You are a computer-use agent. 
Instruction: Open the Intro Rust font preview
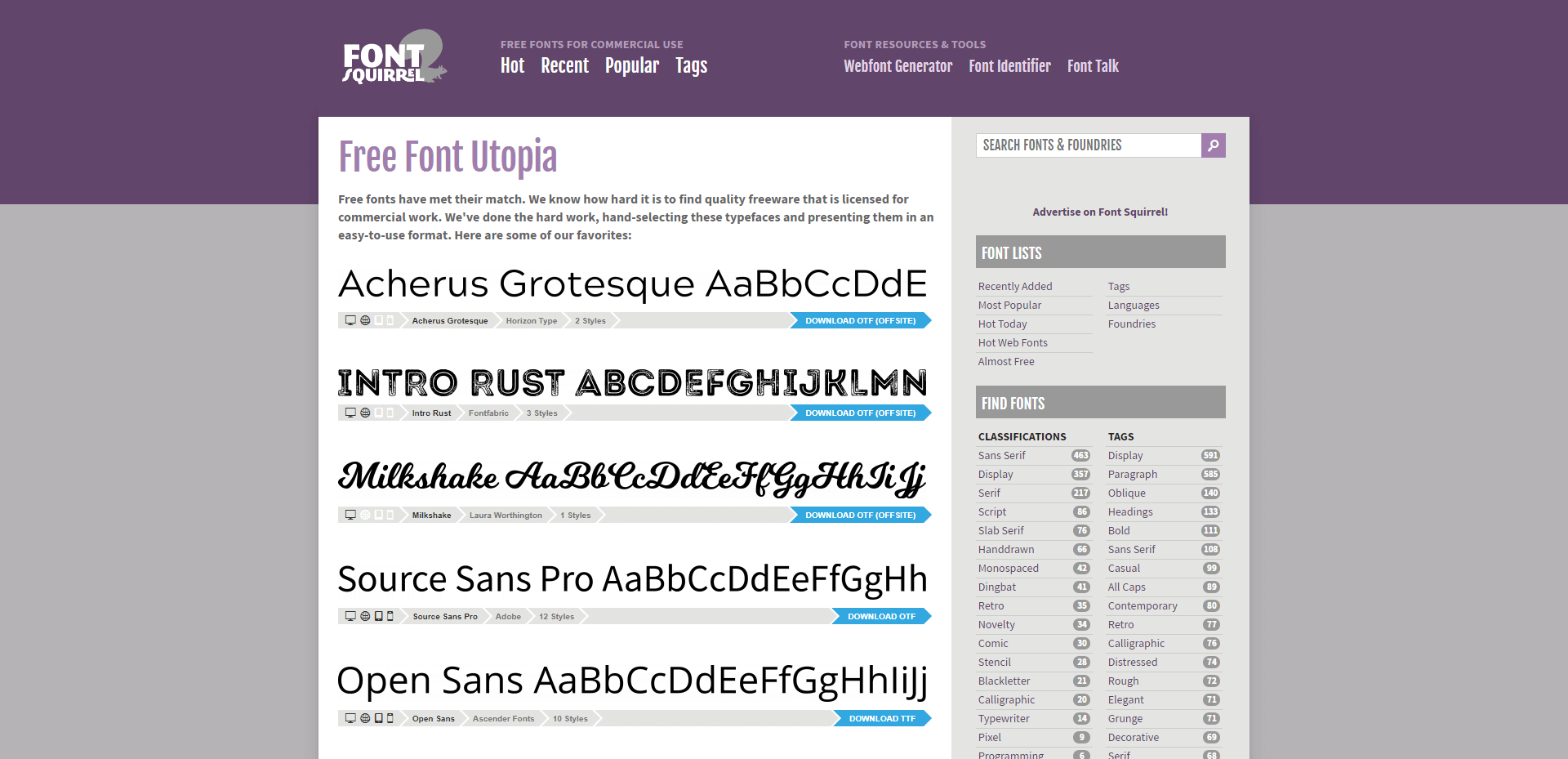633,382
